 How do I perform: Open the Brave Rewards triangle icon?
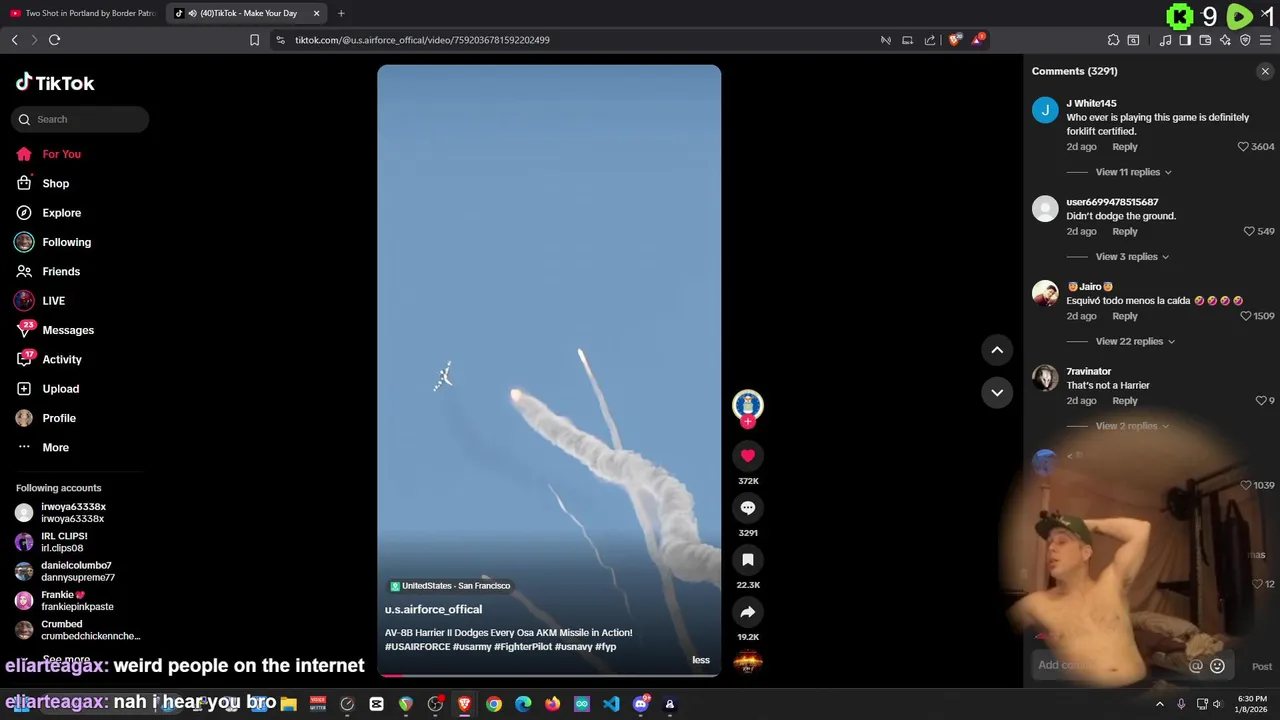977,40
